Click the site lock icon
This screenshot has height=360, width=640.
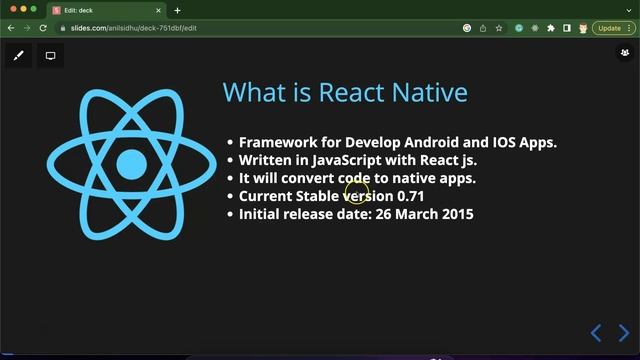click(x=62, y=28)
